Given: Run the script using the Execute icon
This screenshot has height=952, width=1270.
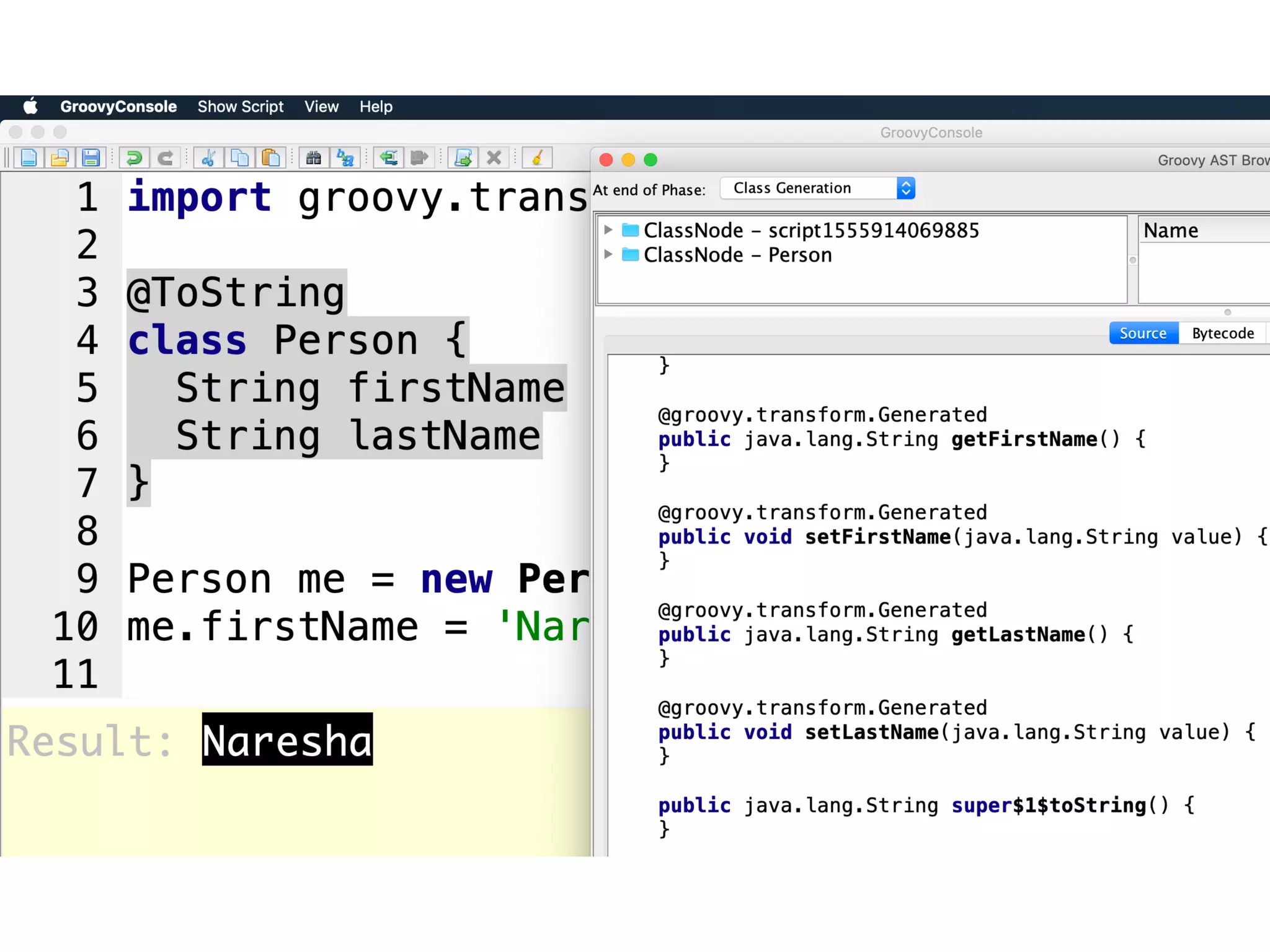Looking at the screenshot, I should click(463, 158).
